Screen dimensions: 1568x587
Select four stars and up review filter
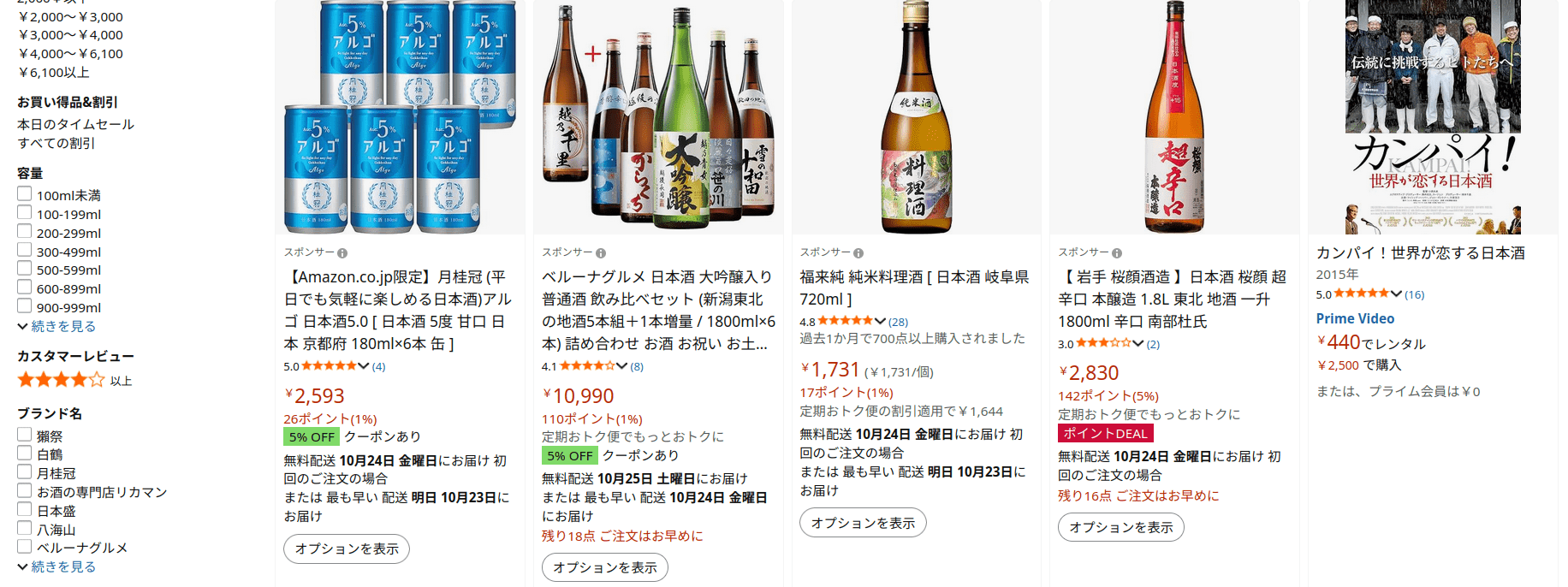(75, 380)
